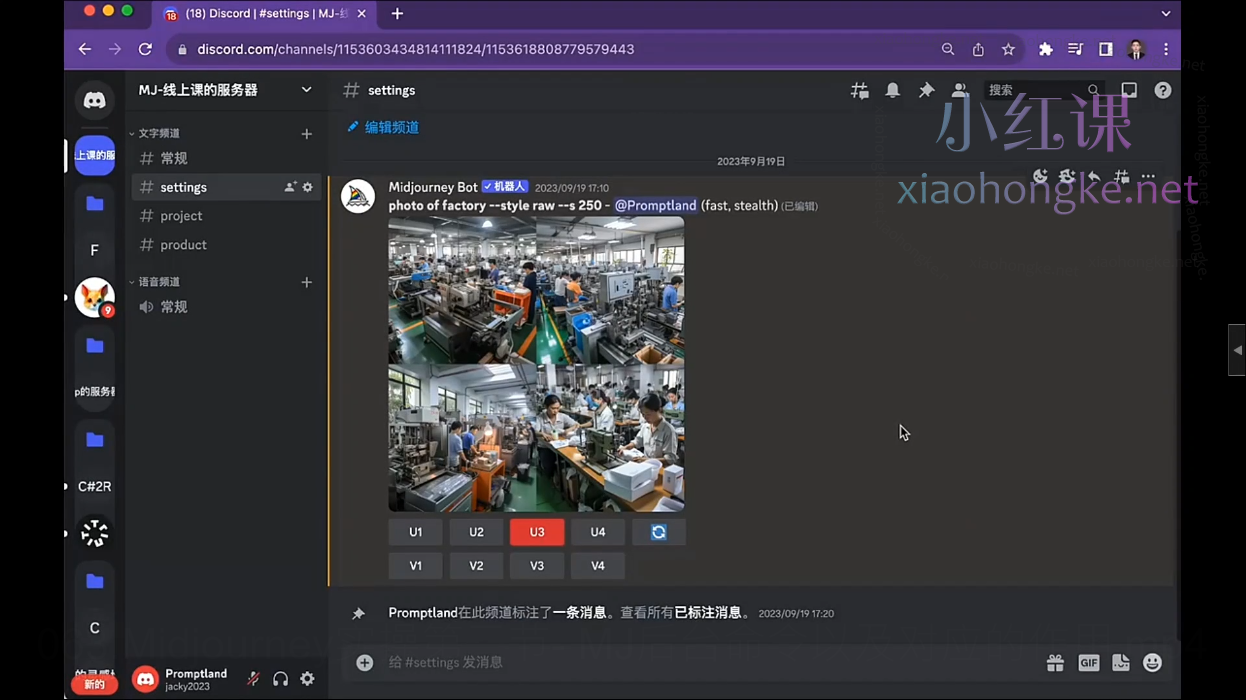Open a new Chrome tab
This screenshot has width=1246, height=700.
point(397,14)
